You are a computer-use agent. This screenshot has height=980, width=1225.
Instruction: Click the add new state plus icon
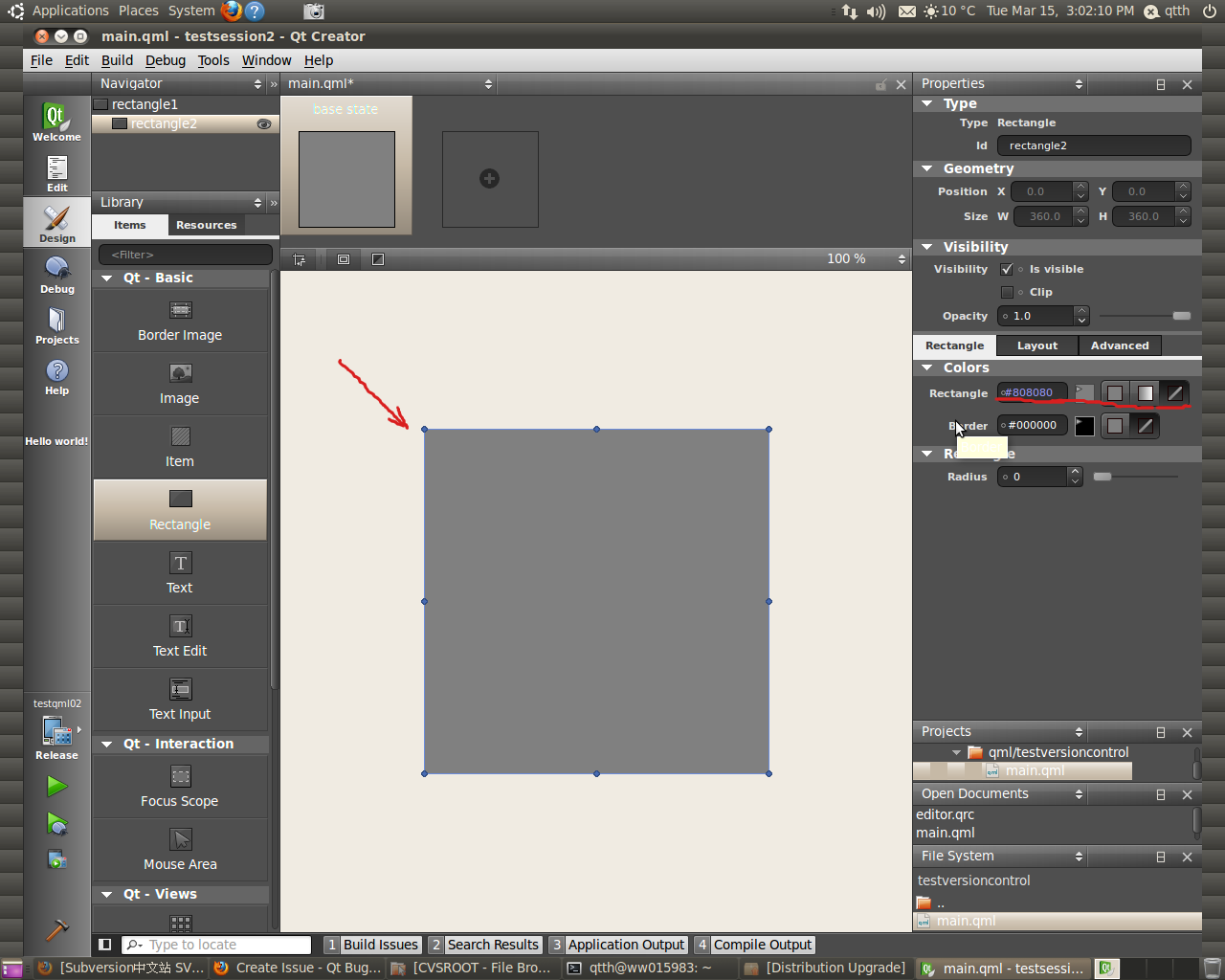coord(489,179)
